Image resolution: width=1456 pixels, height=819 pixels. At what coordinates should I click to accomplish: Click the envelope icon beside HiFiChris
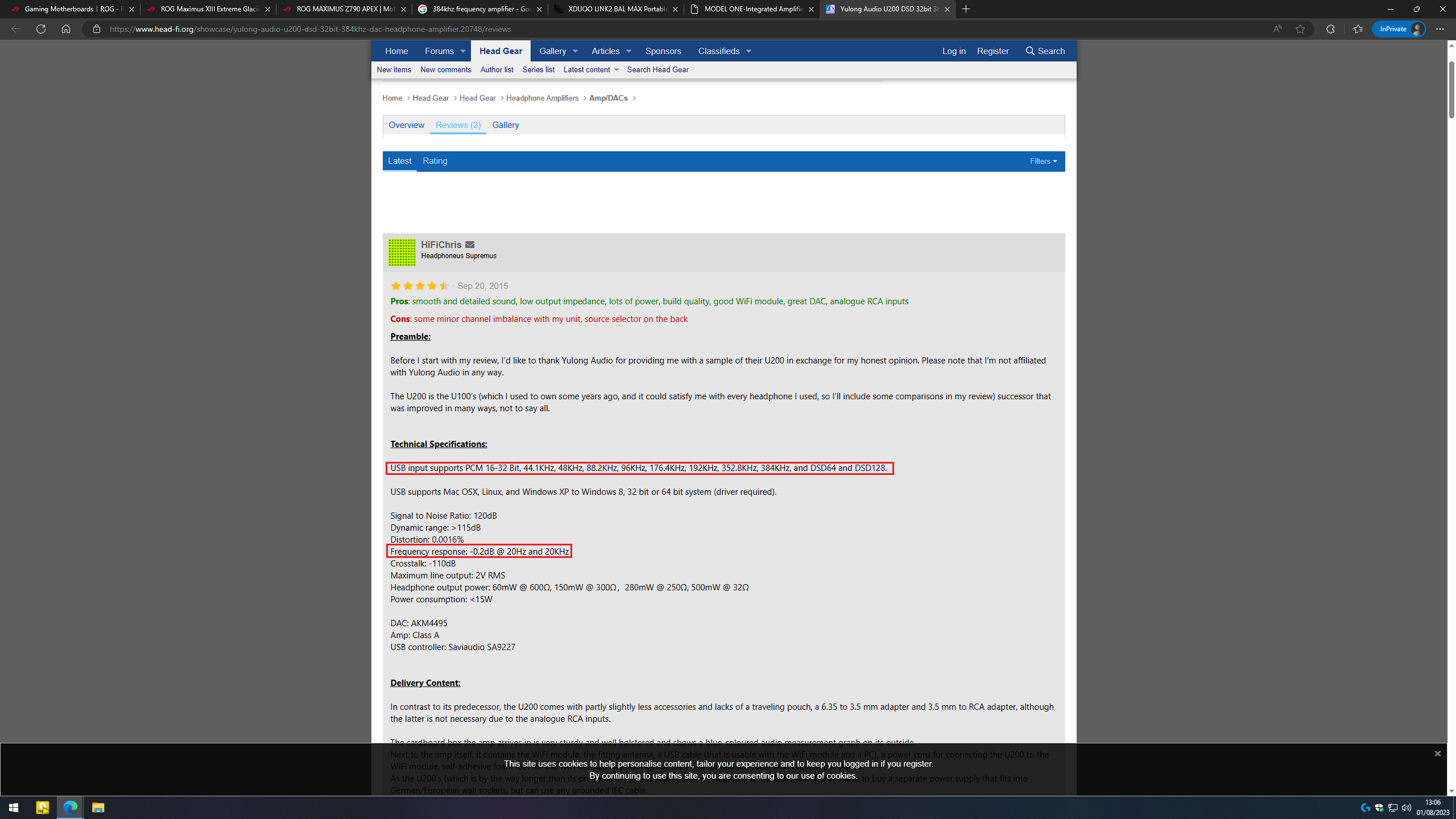[470, 245]
